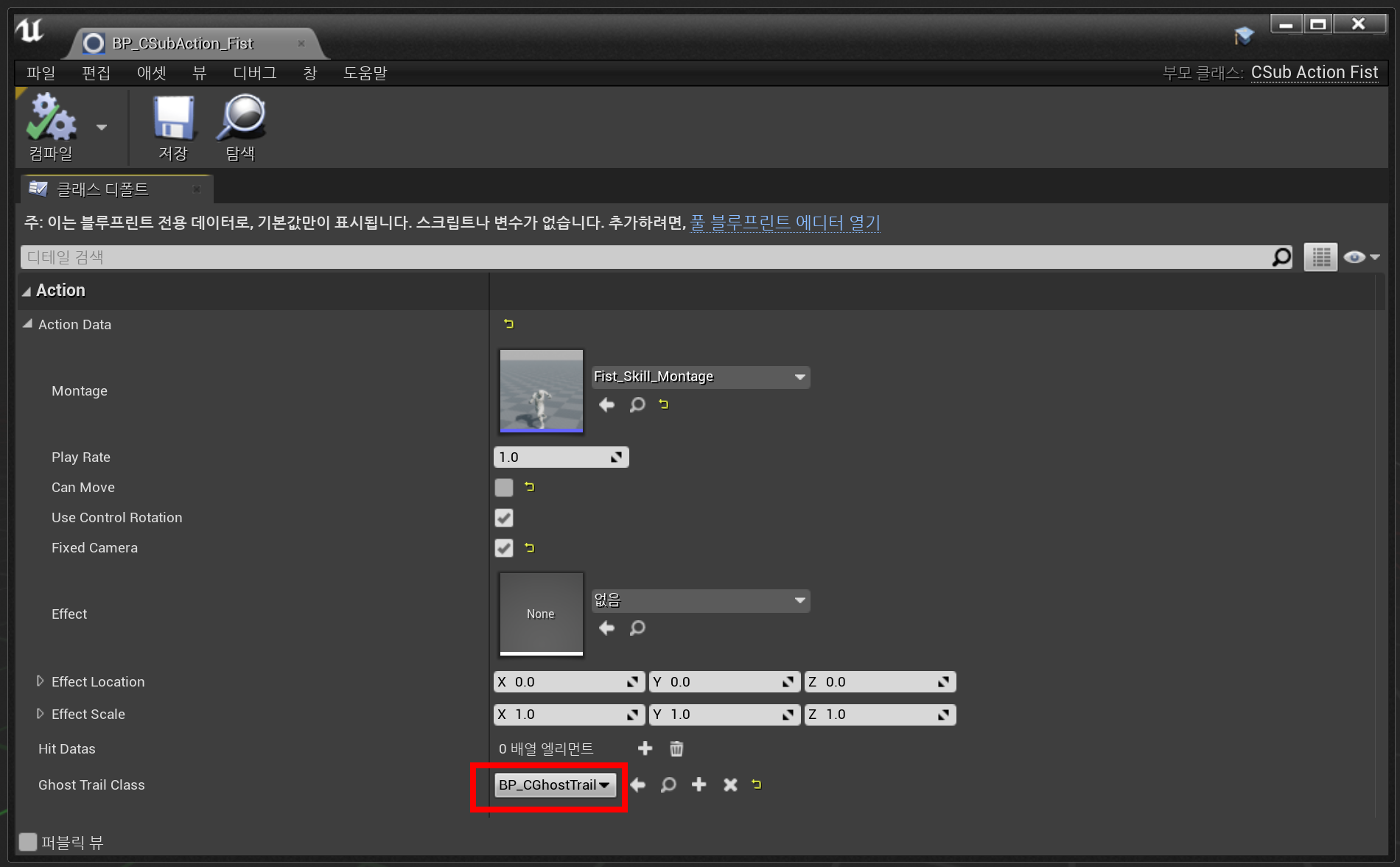This screenshot has width=1400, height=867.
Task: Reset Ghost Trail Class to default
Action: point(757,784)
